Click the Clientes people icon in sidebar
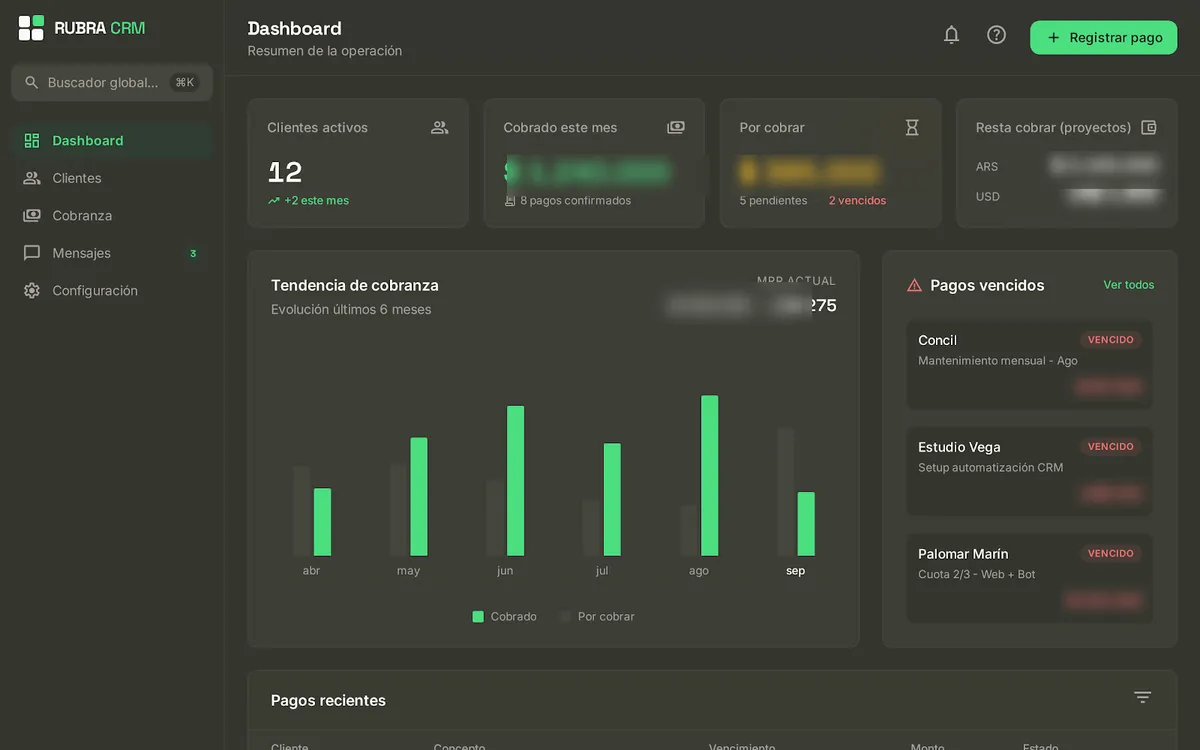The height and width of the screenshot is (750, 1200). [x=32, y=178]
